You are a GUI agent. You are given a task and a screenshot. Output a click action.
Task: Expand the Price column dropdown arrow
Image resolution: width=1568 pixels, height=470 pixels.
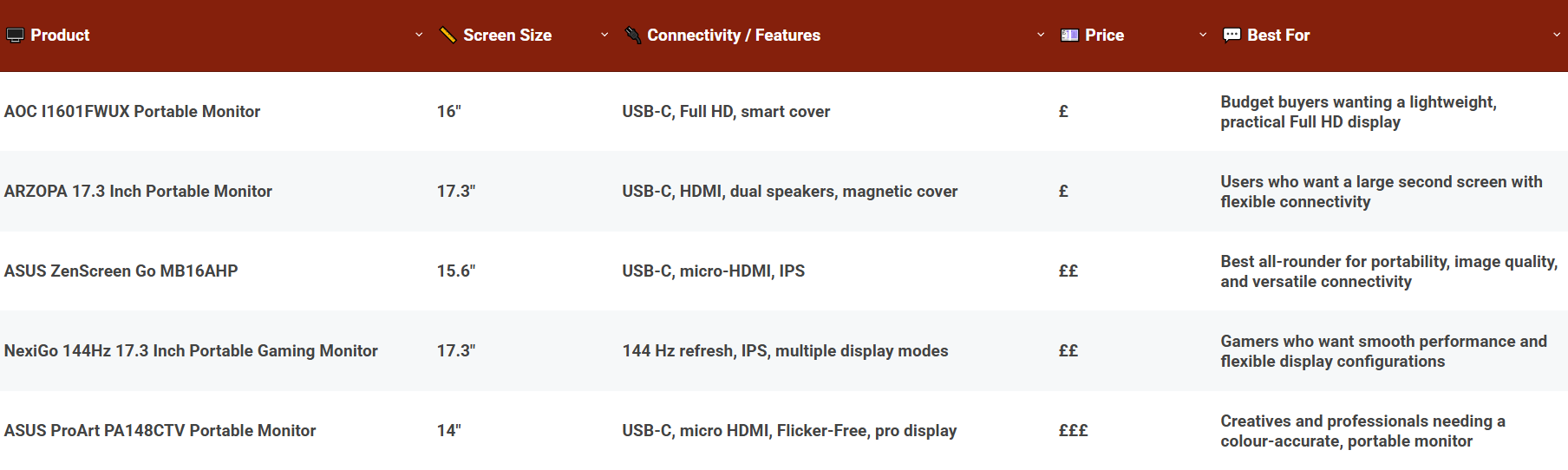[1203, 36]
